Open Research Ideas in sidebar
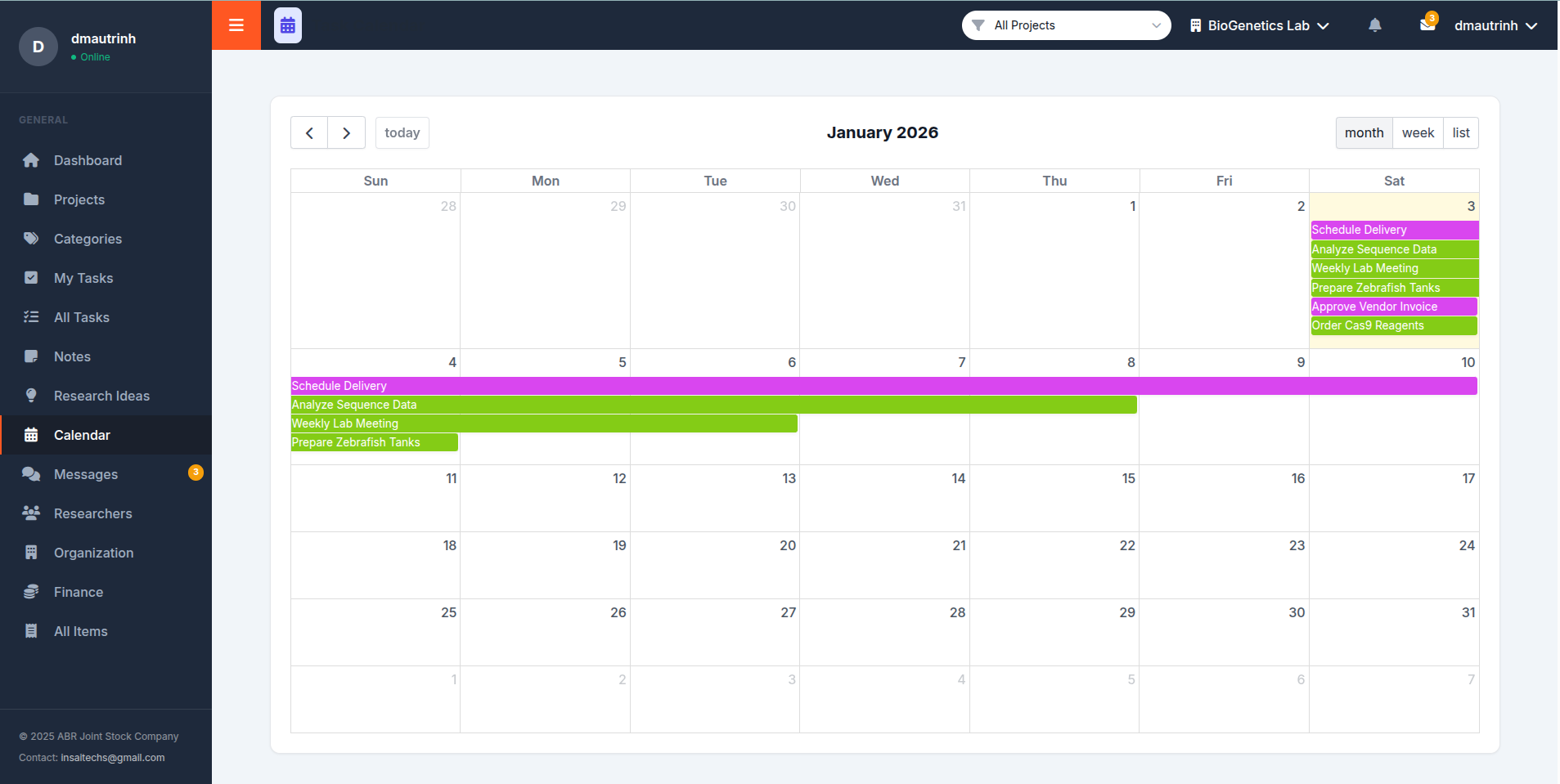1560x784 pixels. (101, 396)
